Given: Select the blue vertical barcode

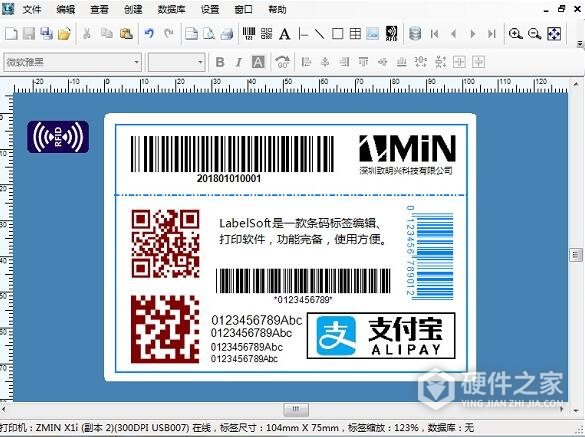Looking at the screenshot, I should point(430,252).
